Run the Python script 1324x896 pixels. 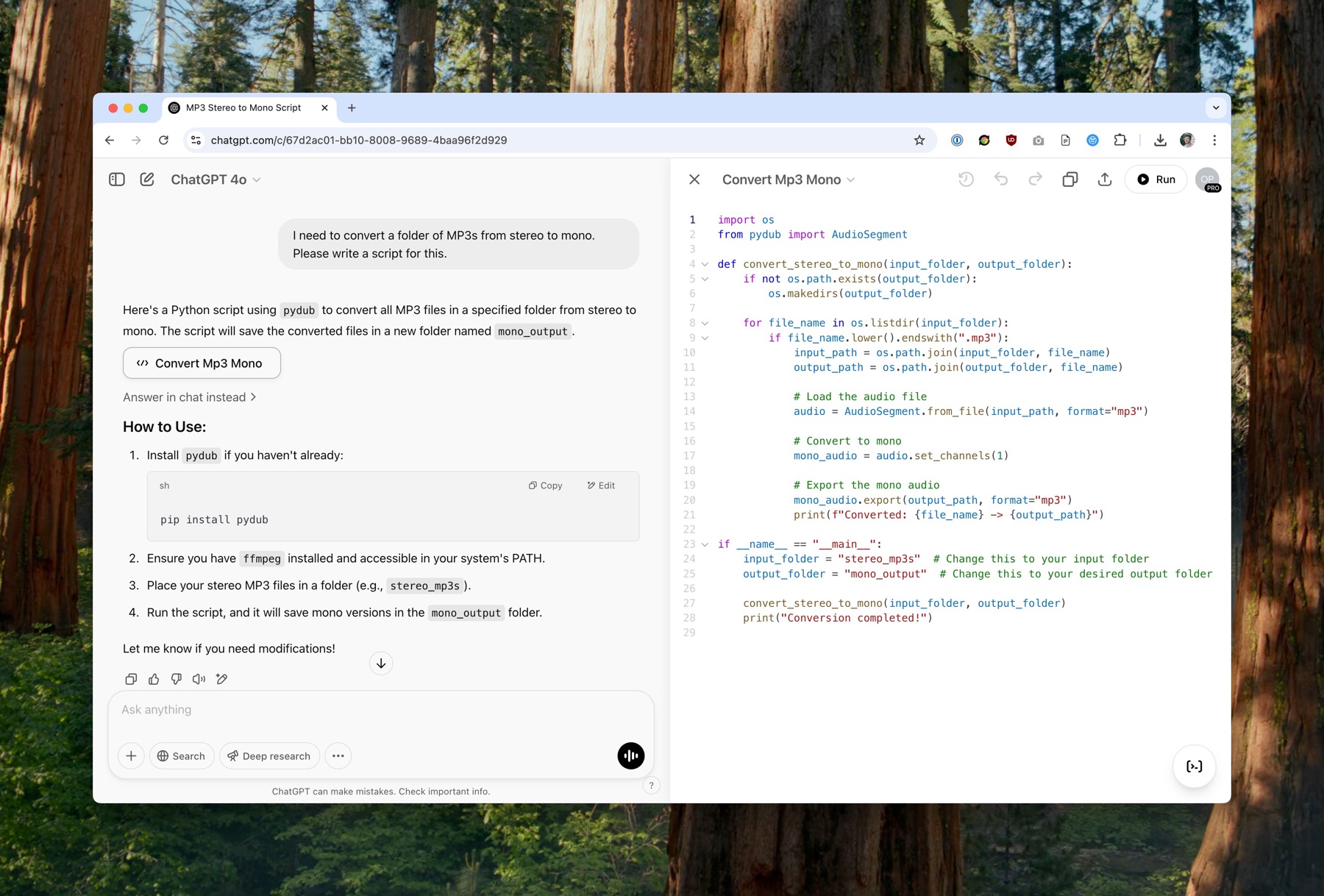pyautogui.click(x=1156, y=179)
